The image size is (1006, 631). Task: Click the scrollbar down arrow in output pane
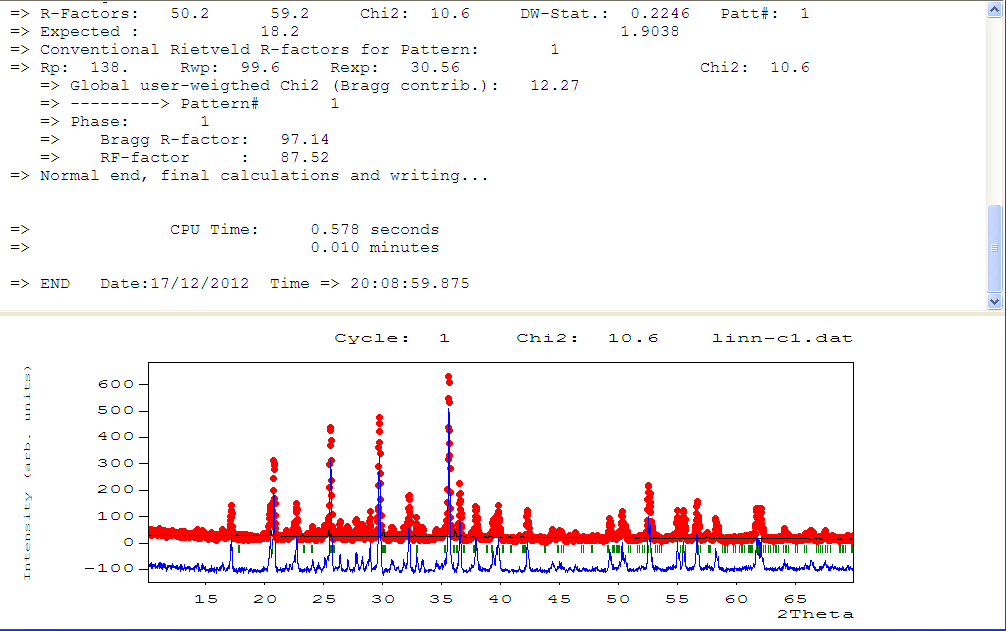994,301
